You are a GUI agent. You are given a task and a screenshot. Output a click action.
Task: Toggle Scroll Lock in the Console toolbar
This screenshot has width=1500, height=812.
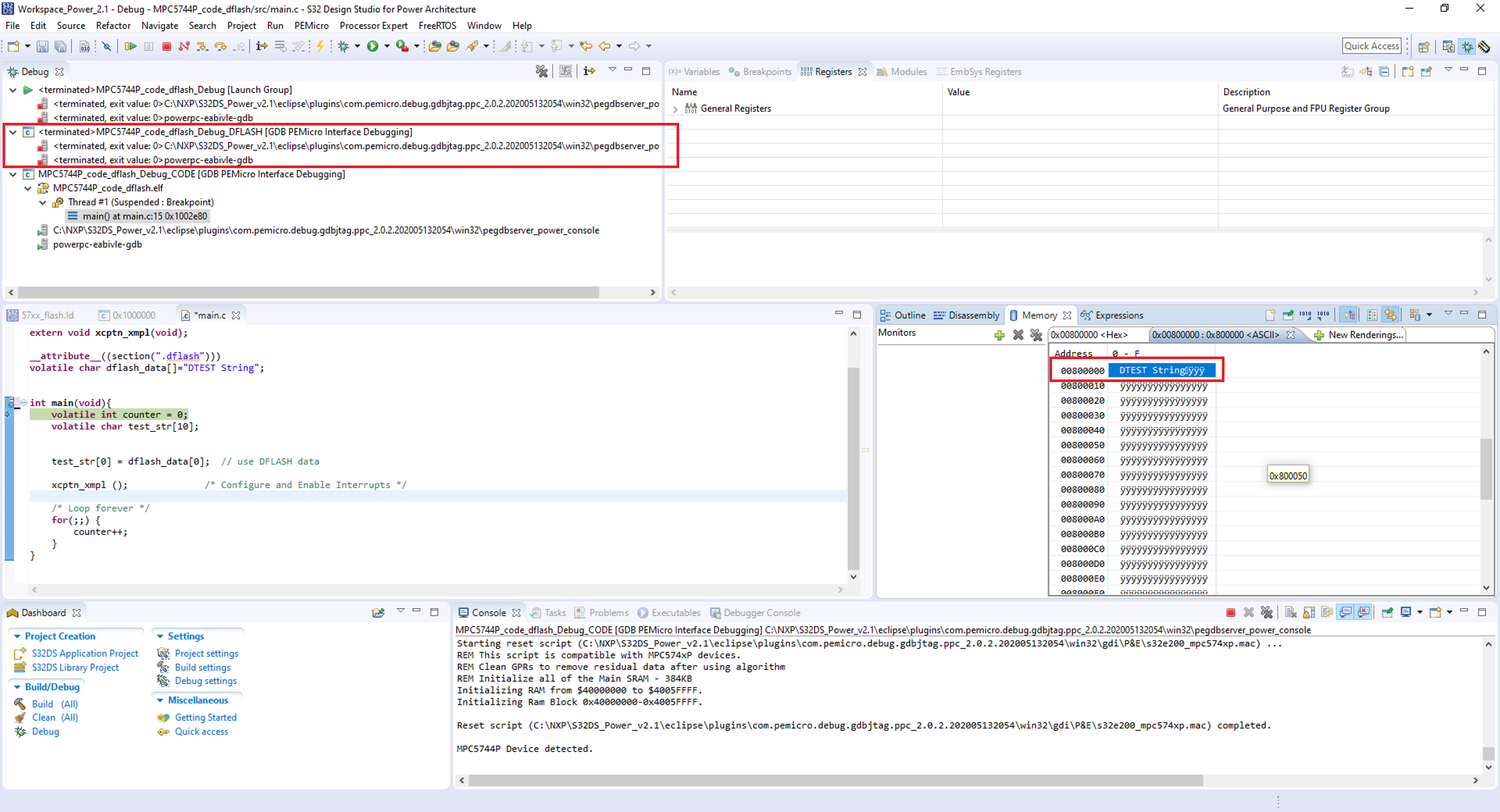click(1309, 612)
